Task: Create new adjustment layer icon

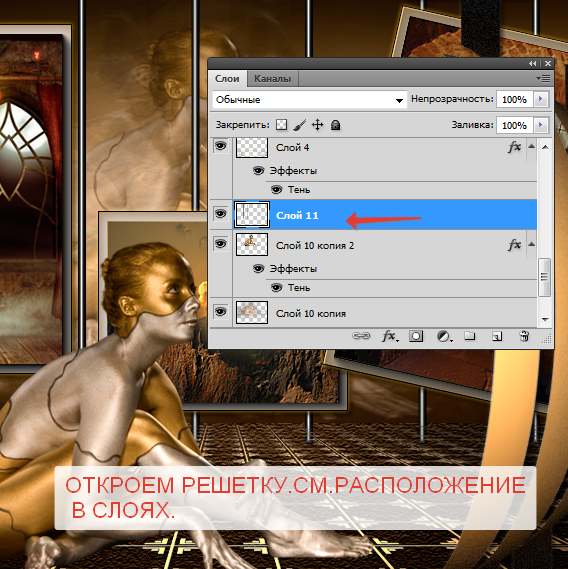Action: point(444,336)
